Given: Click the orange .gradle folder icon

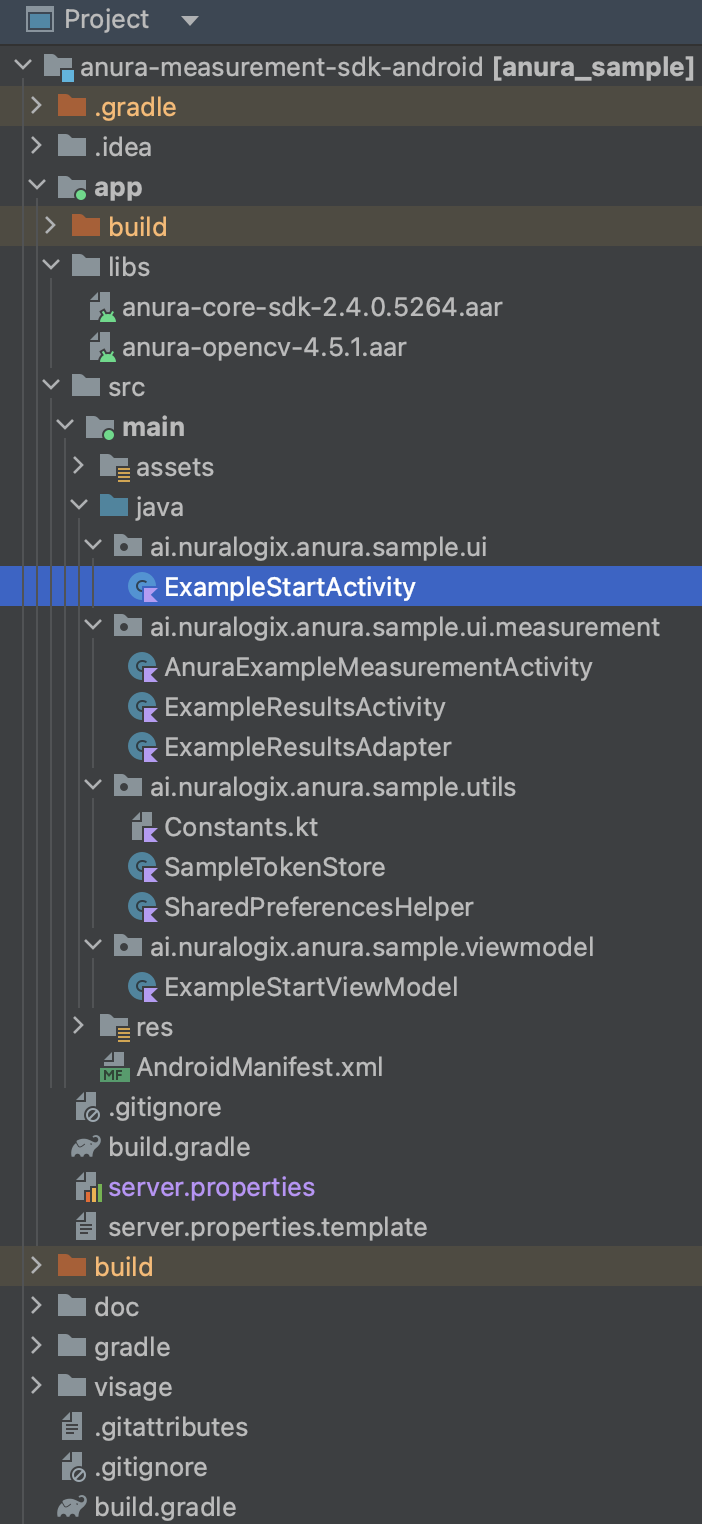Looking at the screenshot, I should 72,107.
